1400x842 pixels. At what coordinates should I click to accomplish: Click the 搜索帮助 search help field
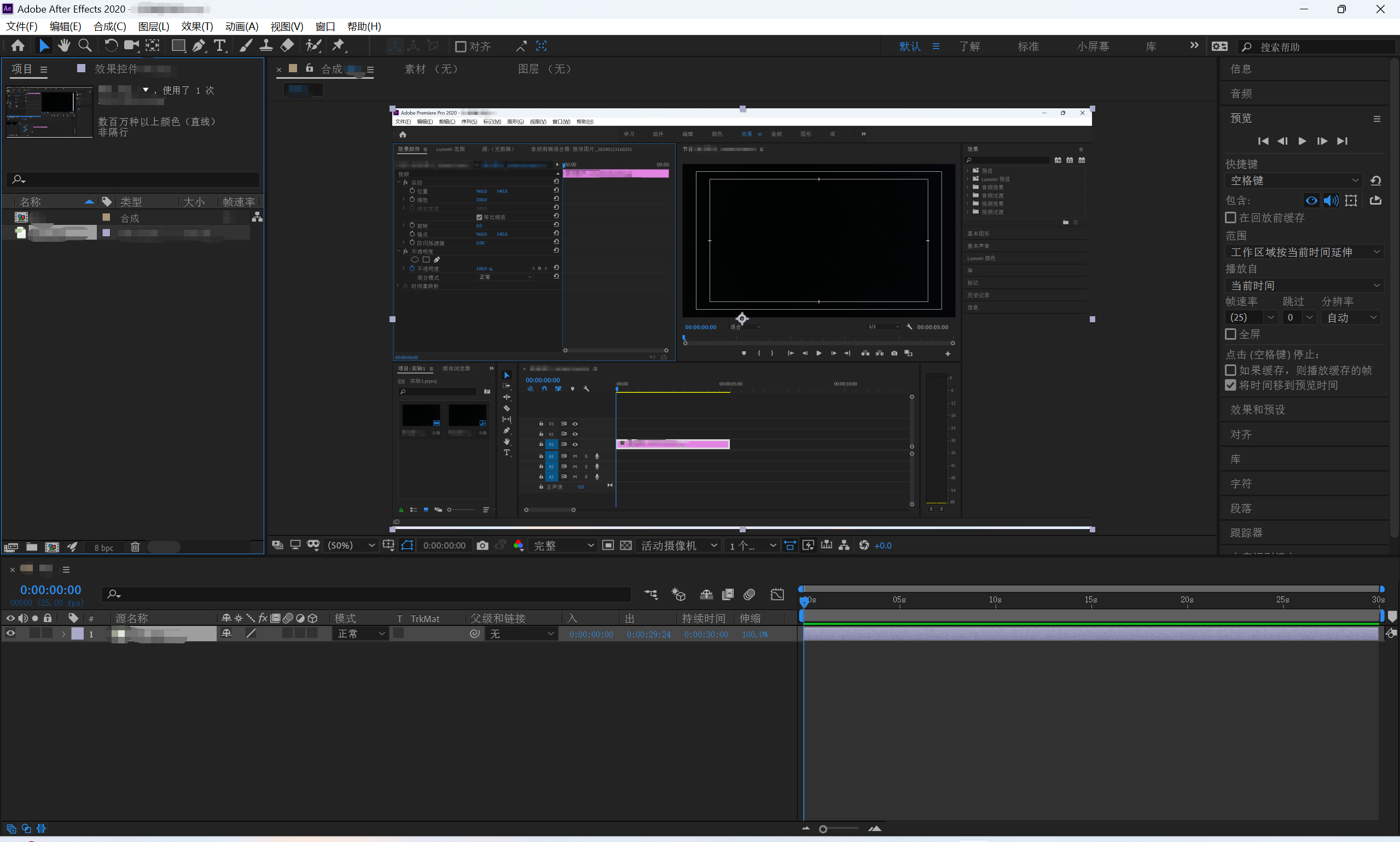1316,47
